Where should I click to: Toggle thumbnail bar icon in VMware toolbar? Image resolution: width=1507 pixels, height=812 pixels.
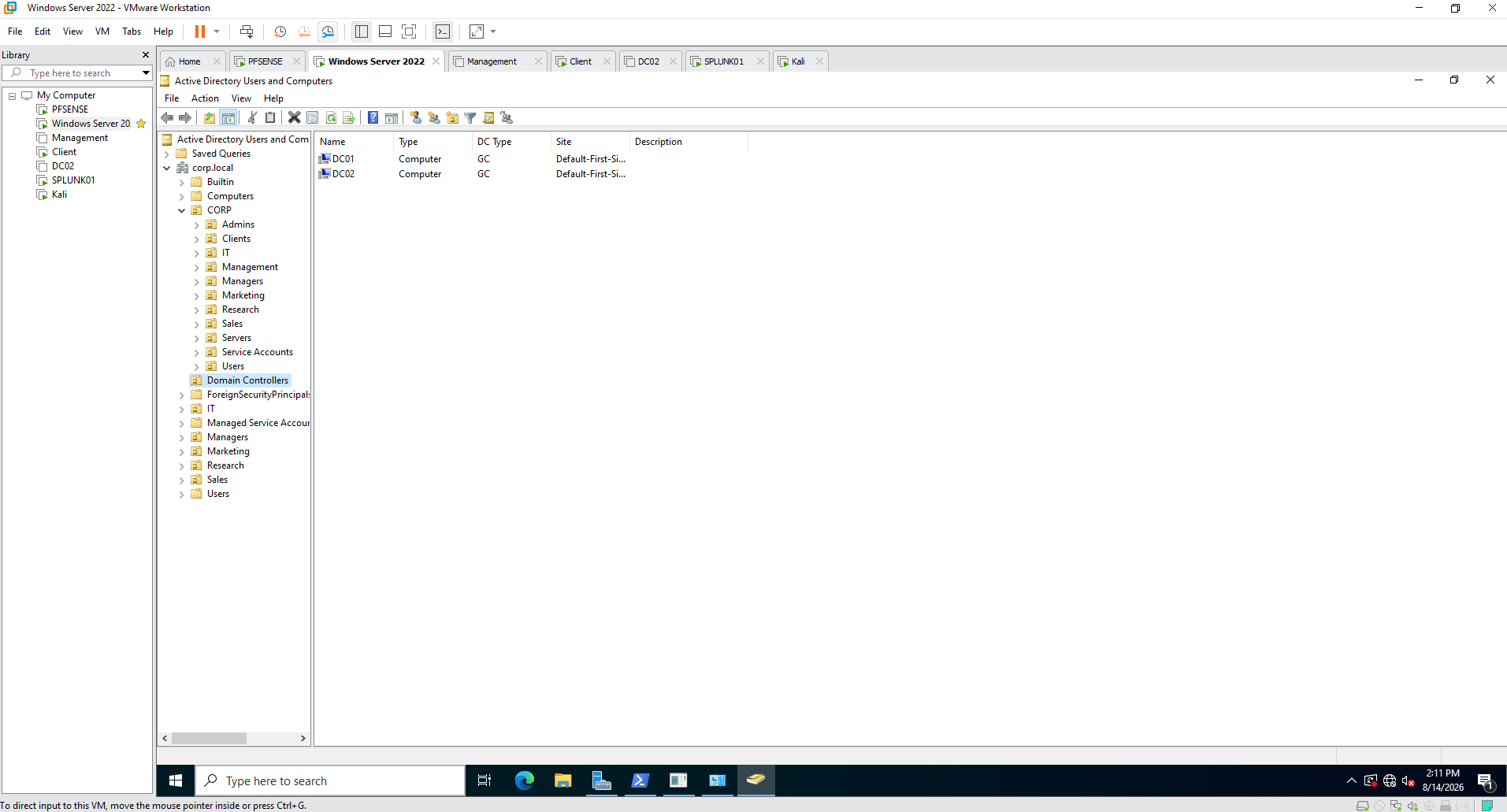[385, 32]
